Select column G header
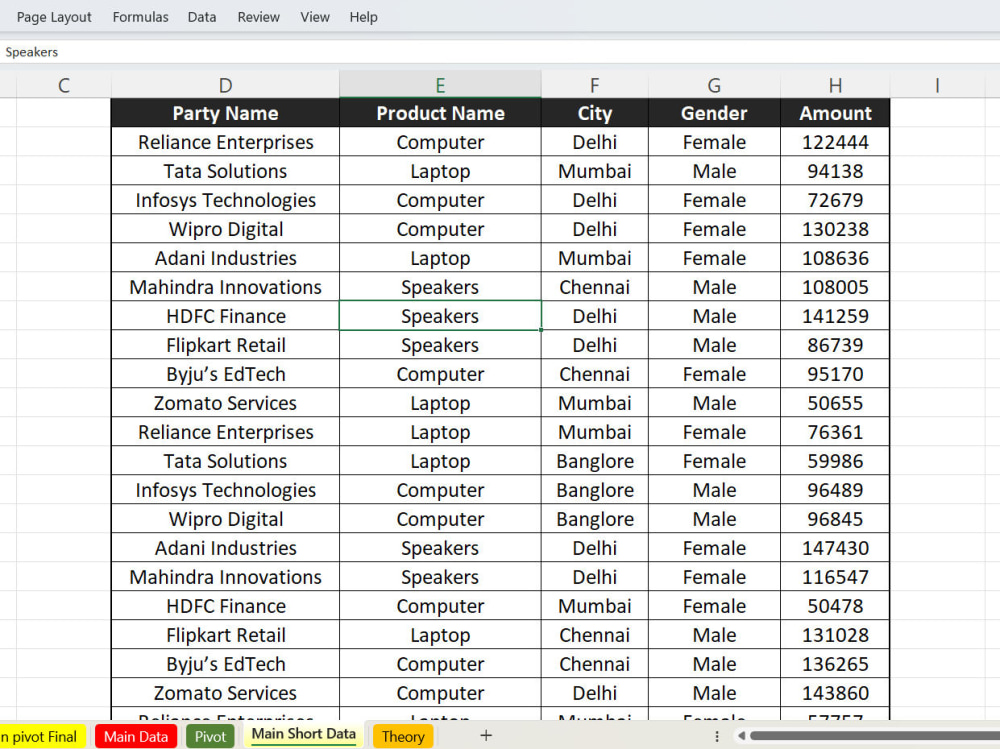Viewport: 1000px width, 749px height. [714, 85]
